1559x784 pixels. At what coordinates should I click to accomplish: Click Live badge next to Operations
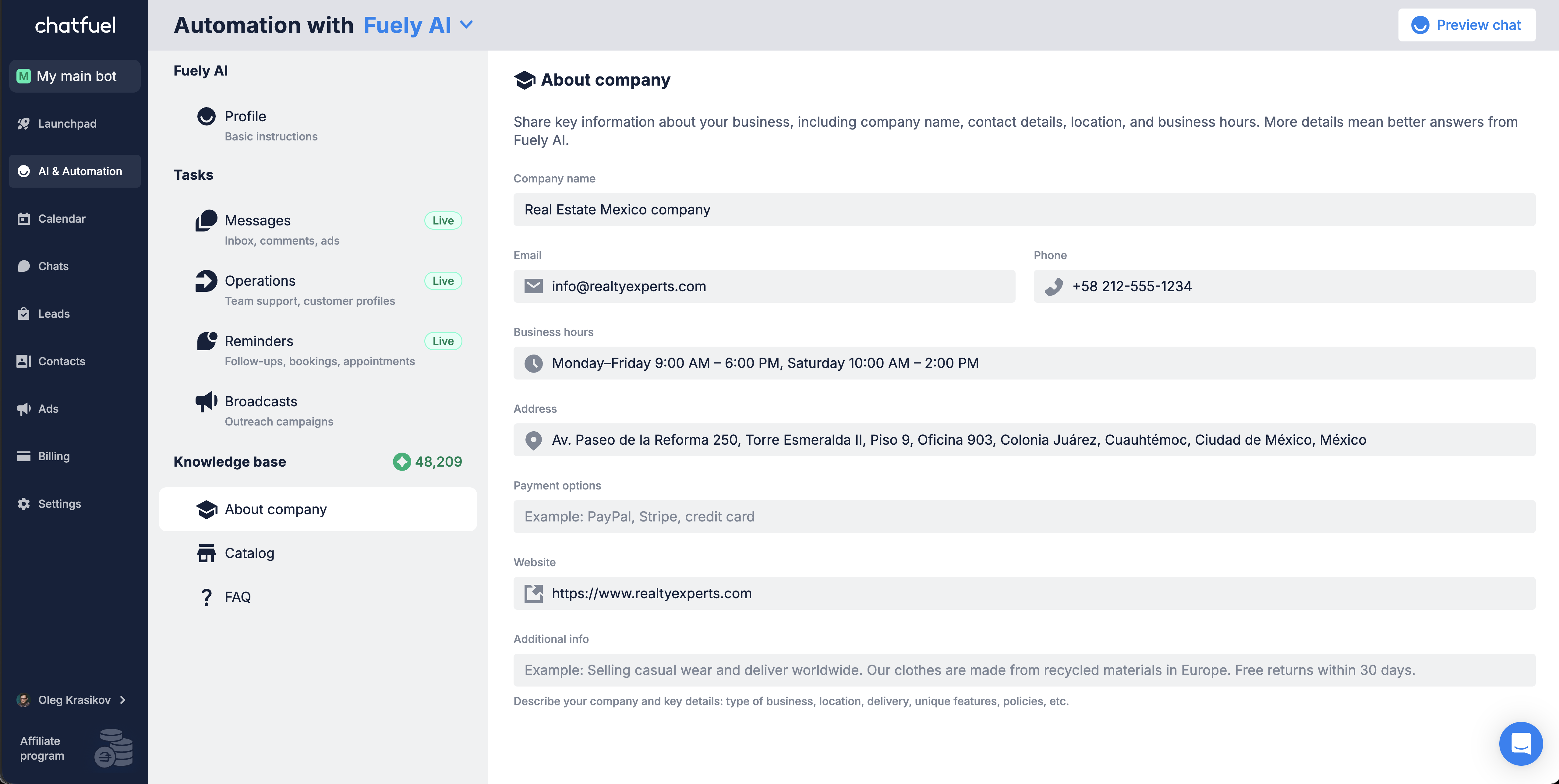[443, 281]
